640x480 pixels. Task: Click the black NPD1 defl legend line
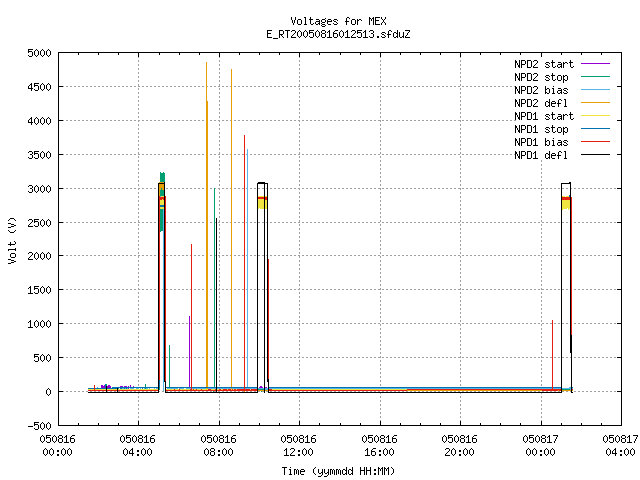pos(595,155)
